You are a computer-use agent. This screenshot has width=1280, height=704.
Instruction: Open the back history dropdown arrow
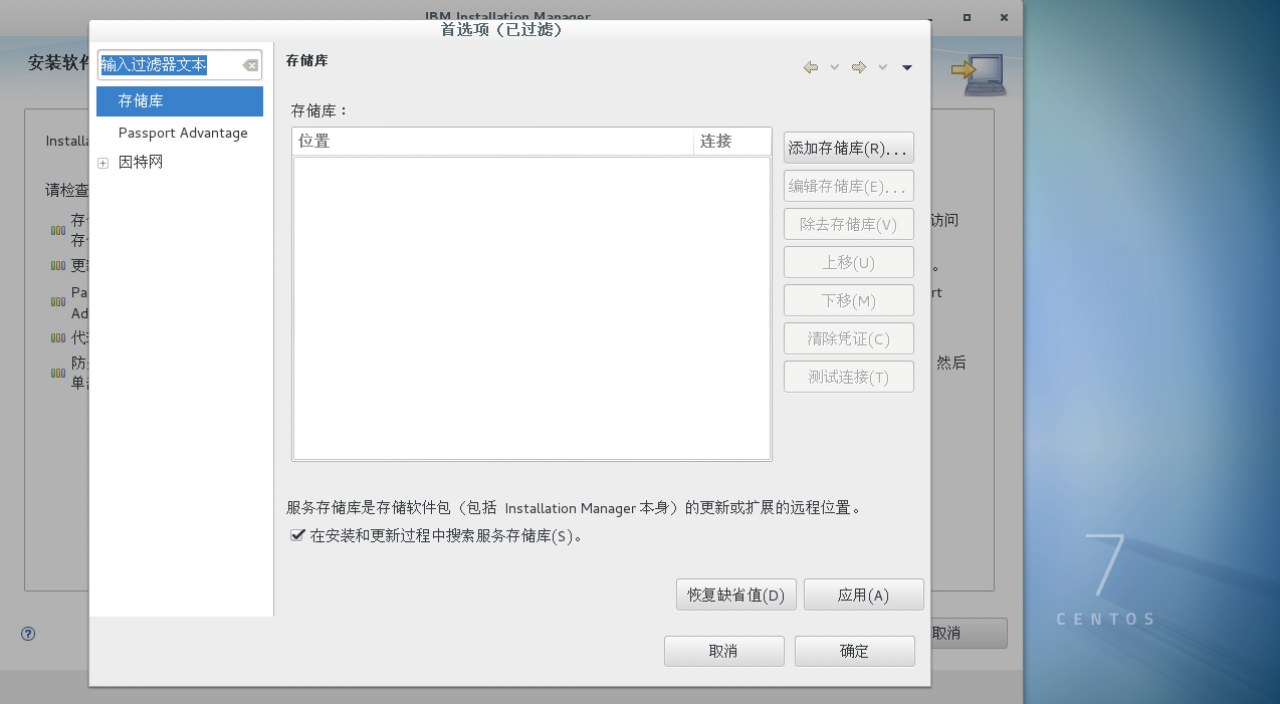pos(834,67)
